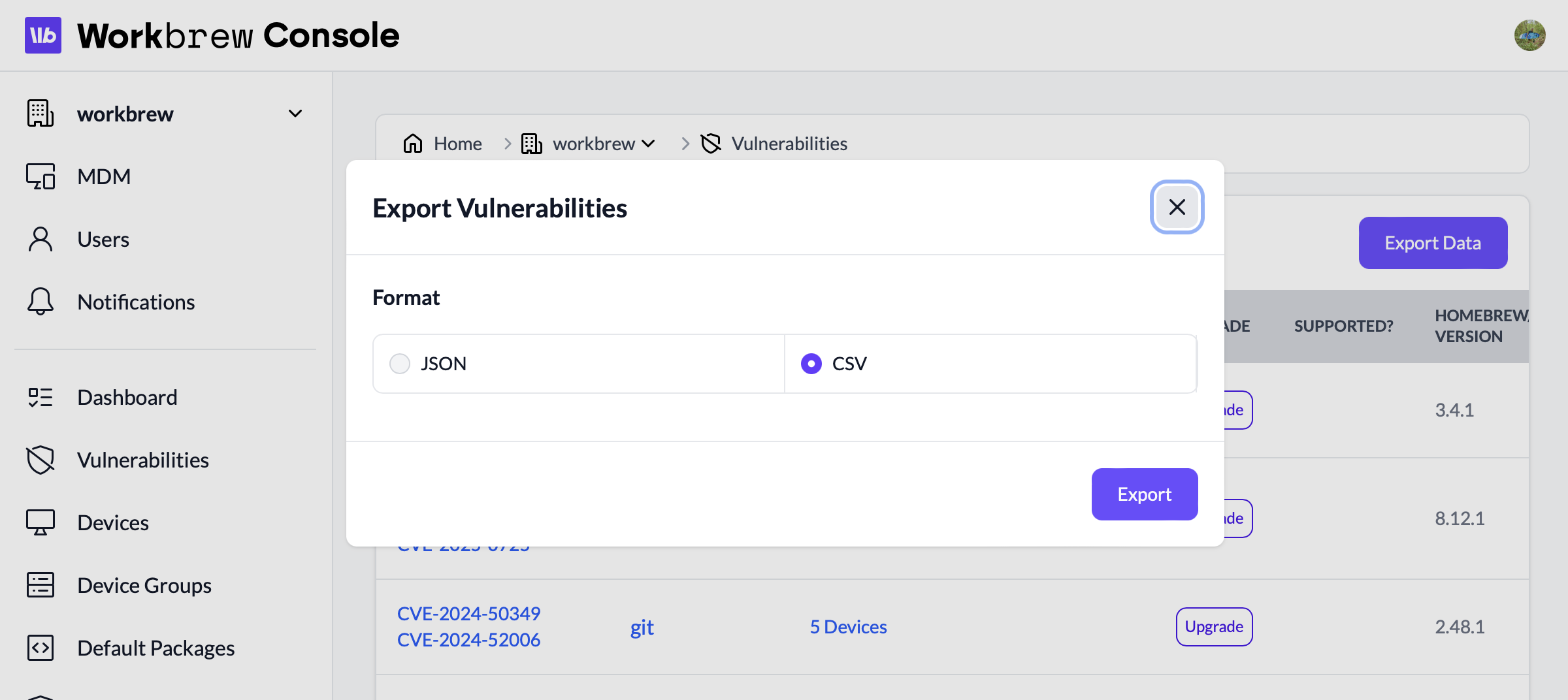
Task: Open Default Packages code icon
Action: (41, 648)
